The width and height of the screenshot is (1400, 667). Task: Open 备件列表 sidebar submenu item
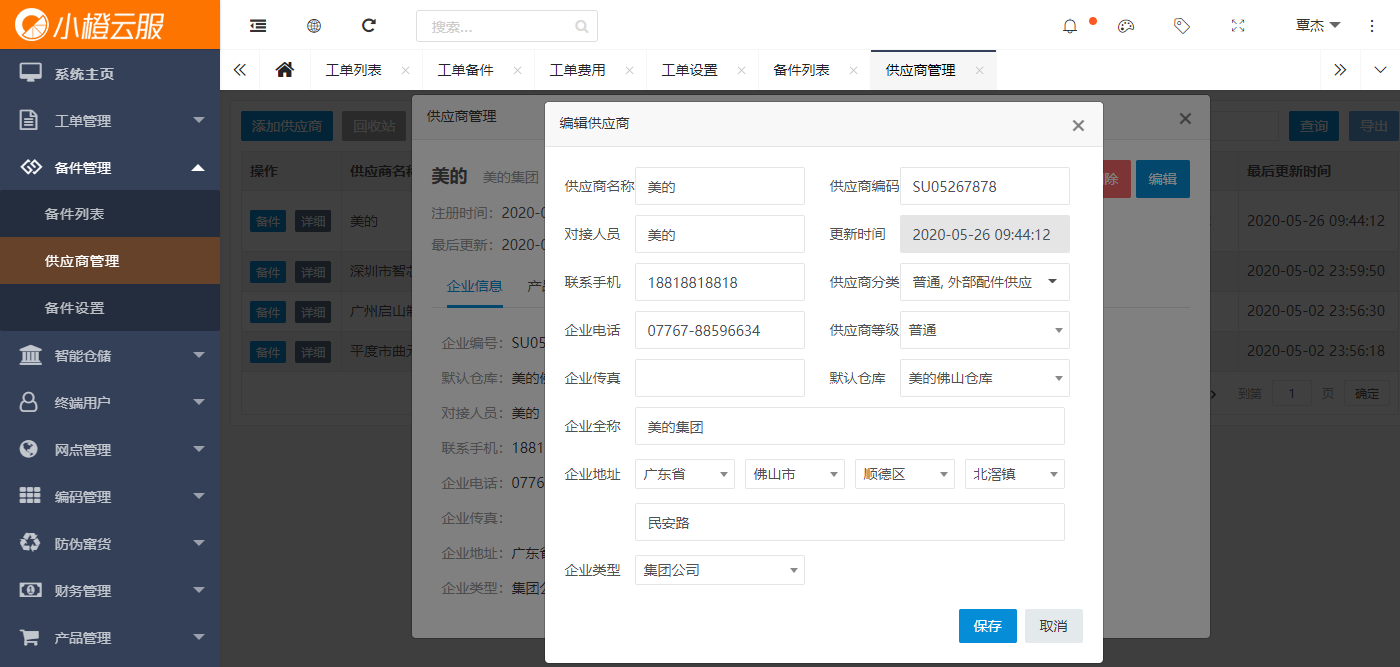[x=110, y=214]
